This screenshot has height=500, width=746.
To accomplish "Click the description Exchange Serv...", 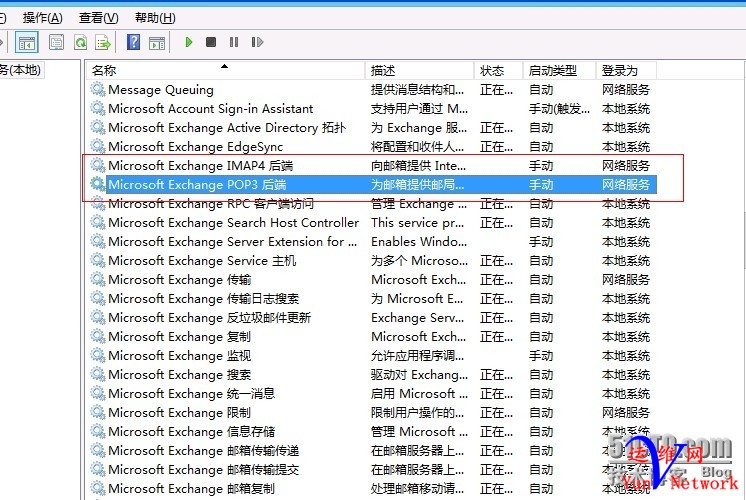I will click(418, 318).
